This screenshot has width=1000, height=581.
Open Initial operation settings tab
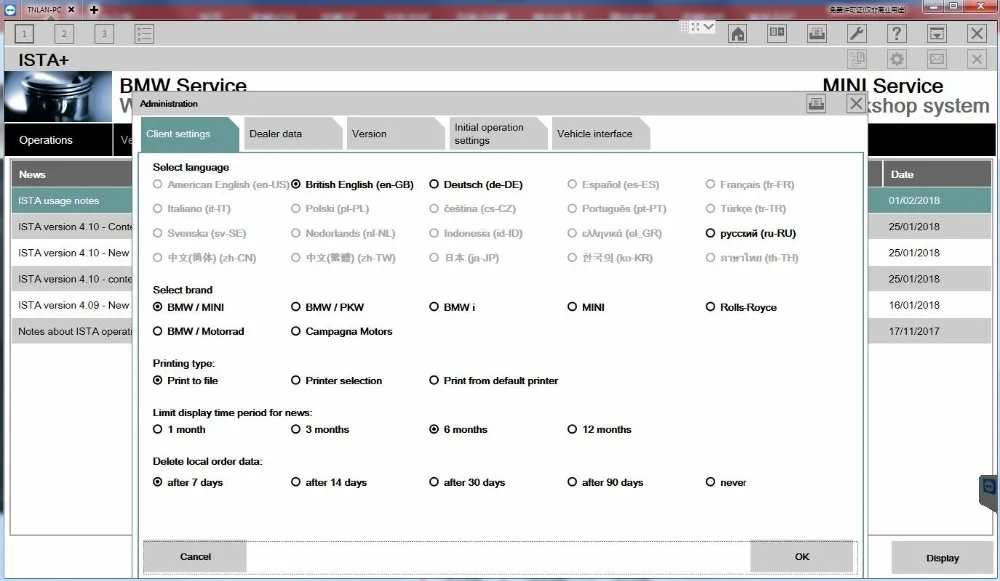tap(497, 134)
